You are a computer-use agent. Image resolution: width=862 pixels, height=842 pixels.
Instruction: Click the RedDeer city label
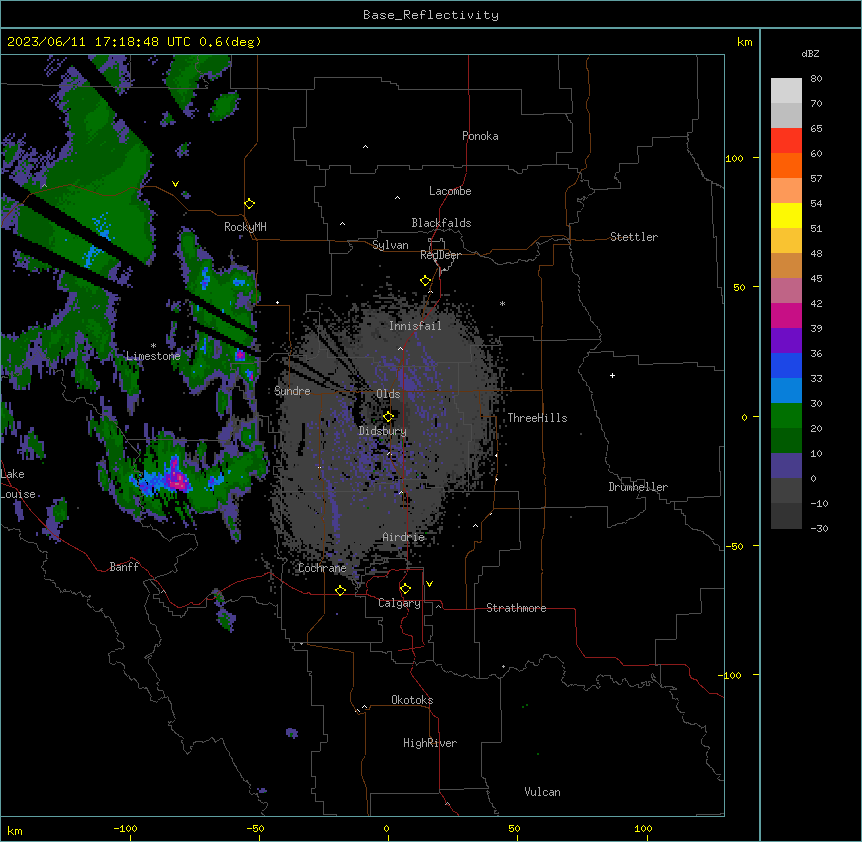tap(440, 255)
